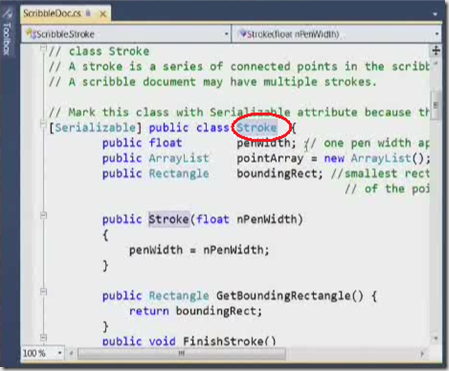Click the horizontal scrollbar right arrow
The width and height of the screenshot is (449, 371).
423,353
